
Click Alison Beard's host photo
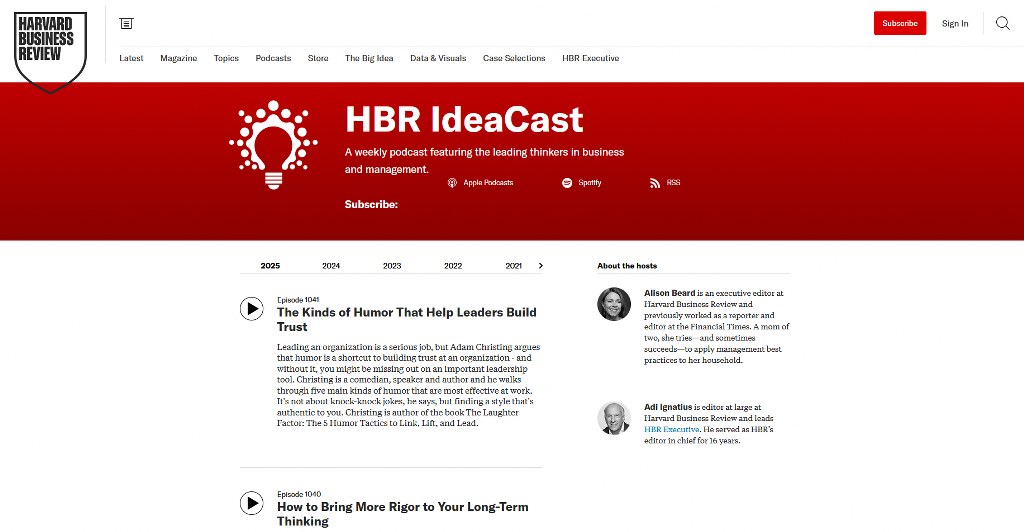point(614,304)
